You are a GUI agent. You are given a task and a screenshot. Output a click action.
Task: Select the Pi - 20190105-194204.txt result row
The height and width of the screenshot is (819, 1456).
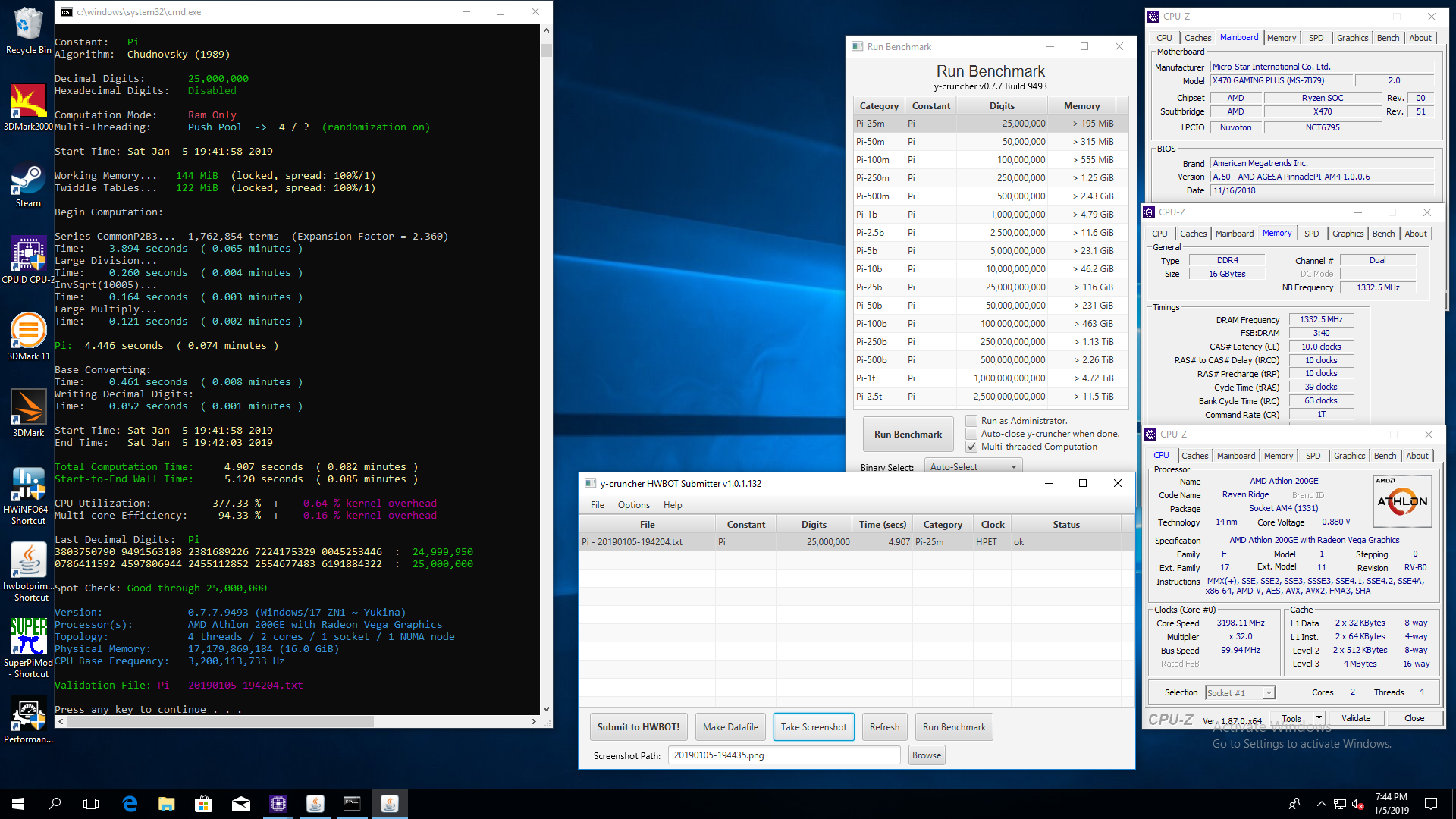point(850,542)
